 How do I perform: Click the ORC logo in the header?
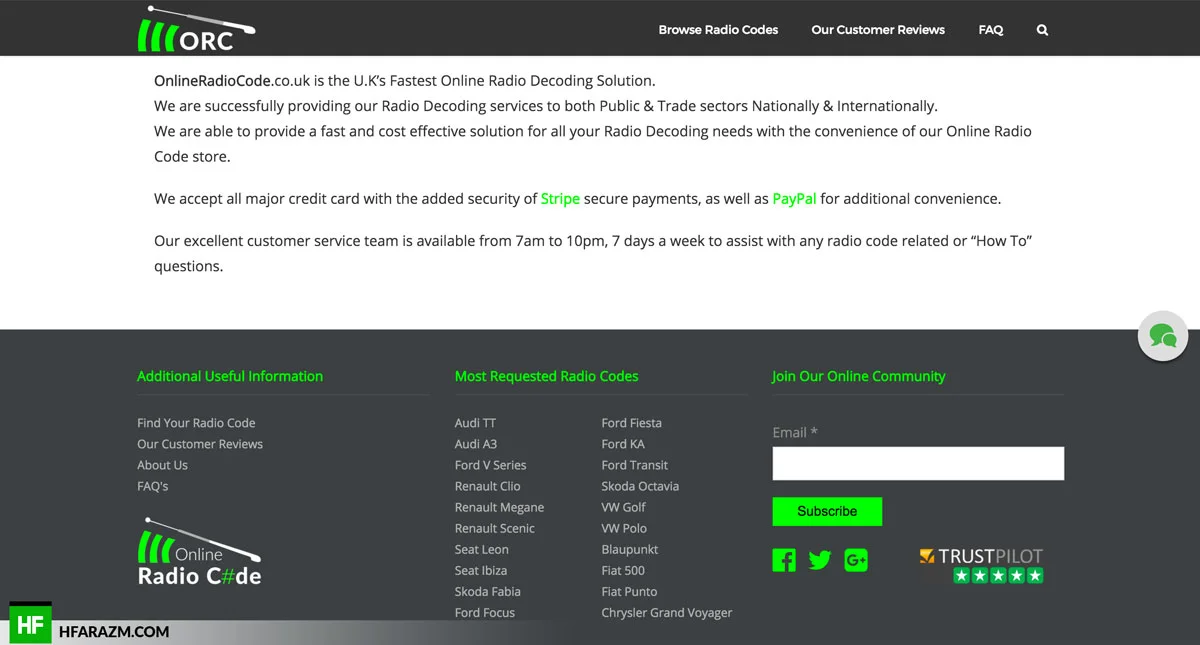(x=196, y=29)
